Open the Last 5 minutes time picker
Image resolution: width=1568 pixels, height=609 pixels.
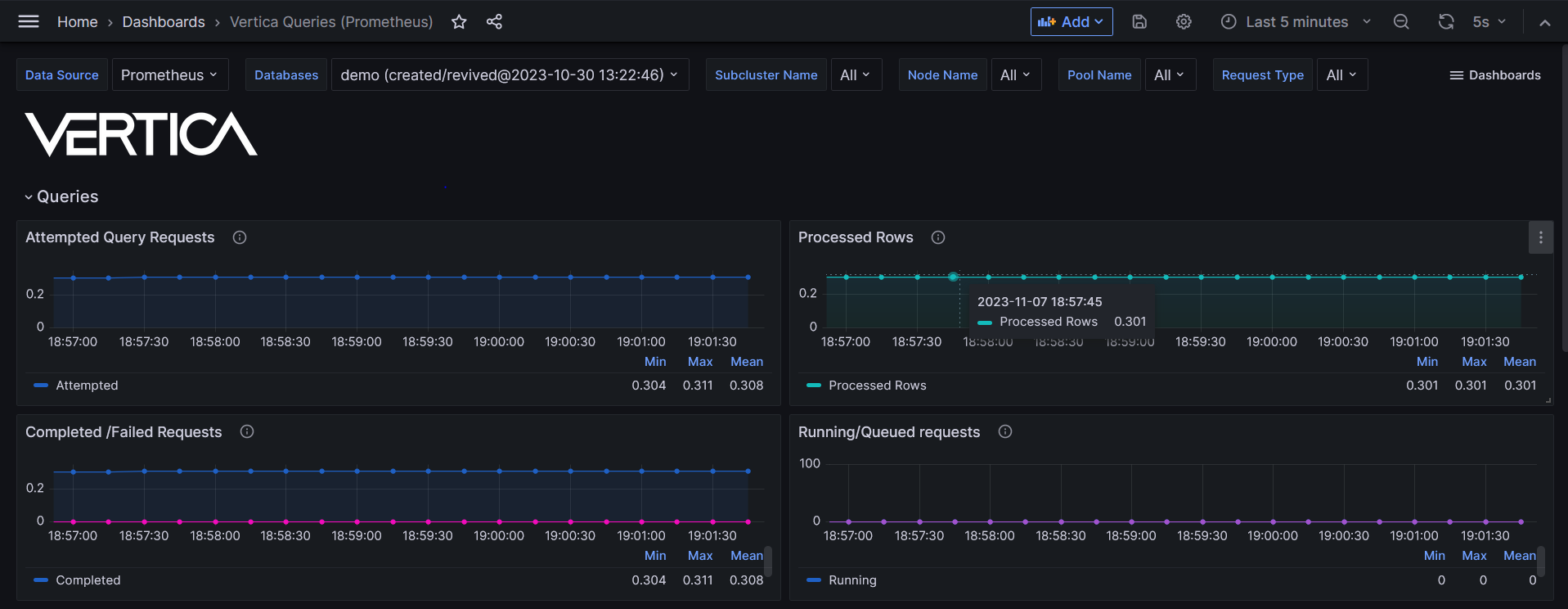[1296, 22]
